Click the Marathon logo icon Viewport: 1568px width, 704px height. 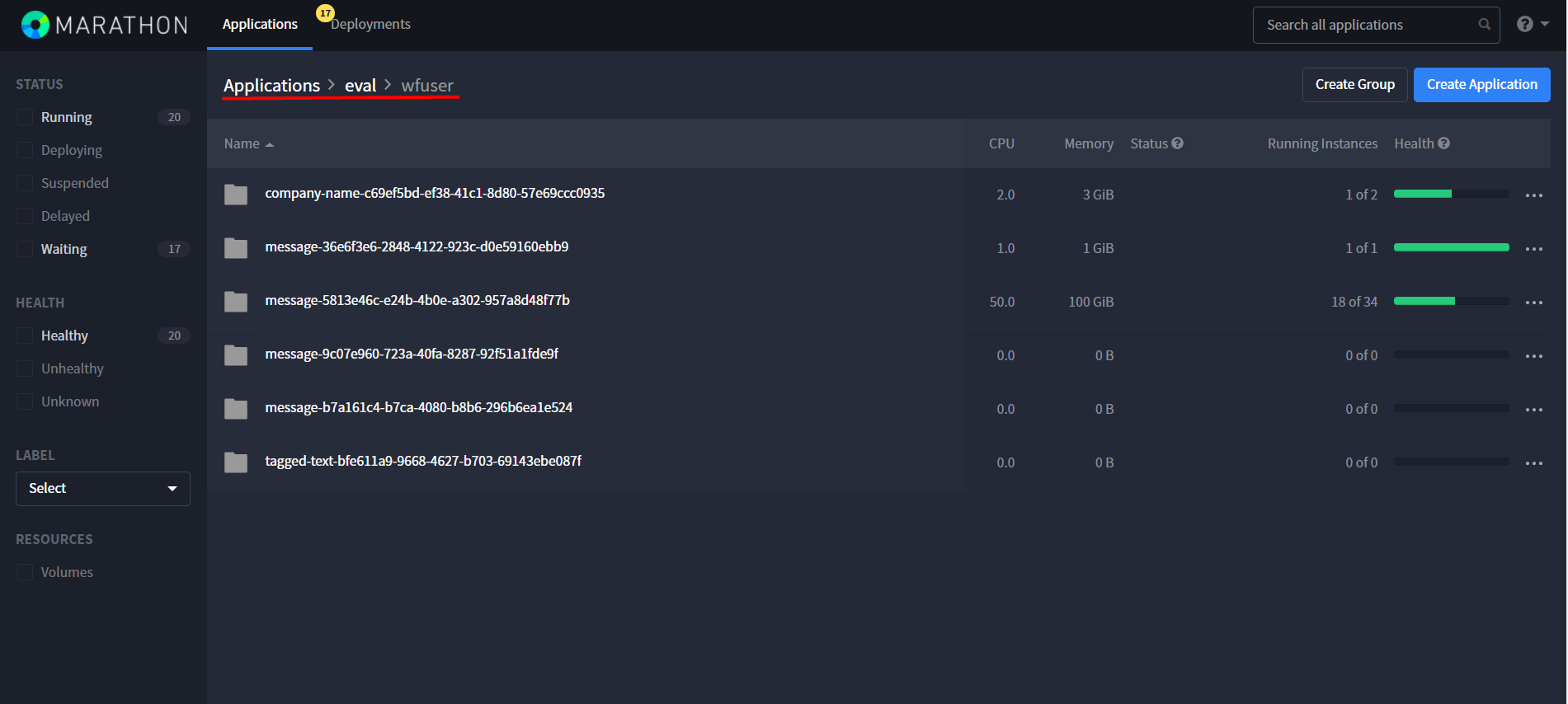pyautogui.click(x=35, y=25)
